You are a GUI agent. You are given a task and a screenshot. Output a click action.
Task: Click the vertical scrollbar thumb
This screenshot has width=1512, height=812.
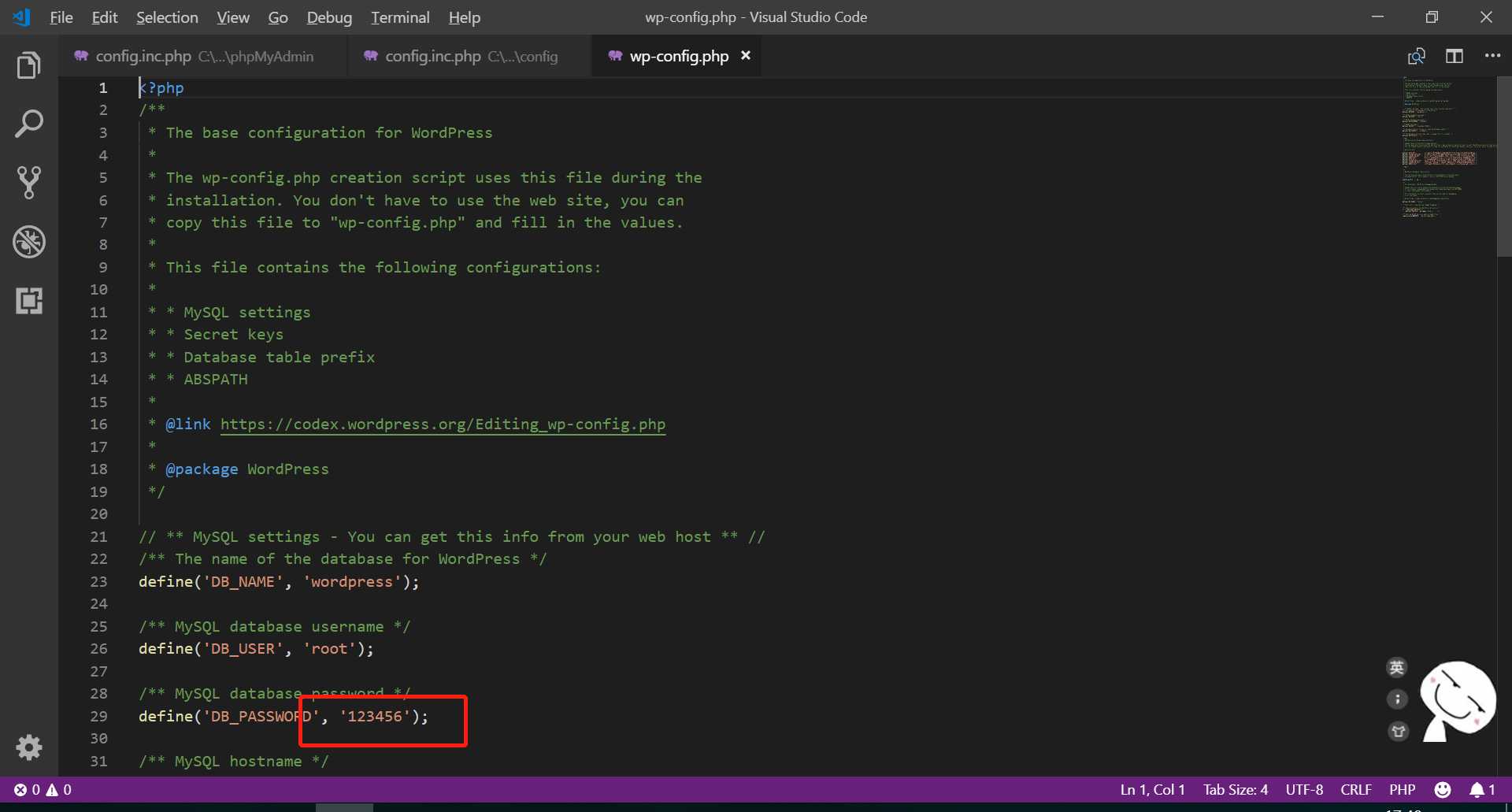tap(1504, 166)
